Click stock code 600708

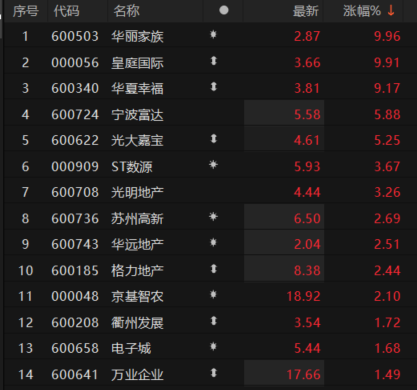tap(75, 192)
